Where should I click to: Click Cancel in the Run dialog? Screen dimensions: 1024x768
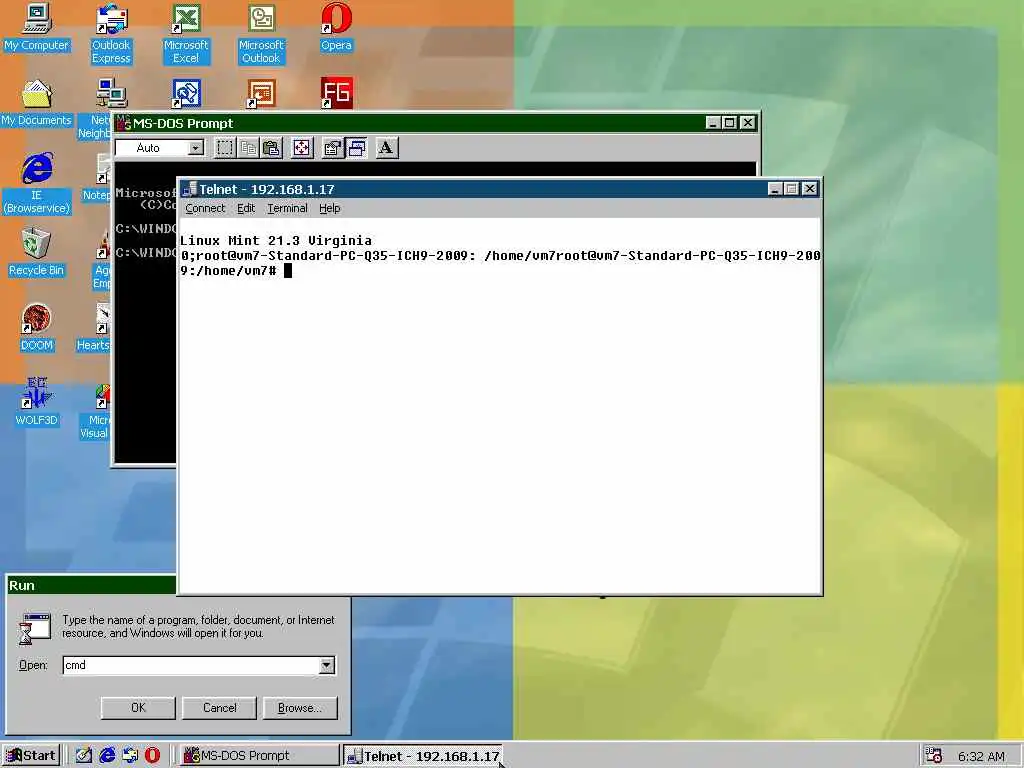pos(219,708)
